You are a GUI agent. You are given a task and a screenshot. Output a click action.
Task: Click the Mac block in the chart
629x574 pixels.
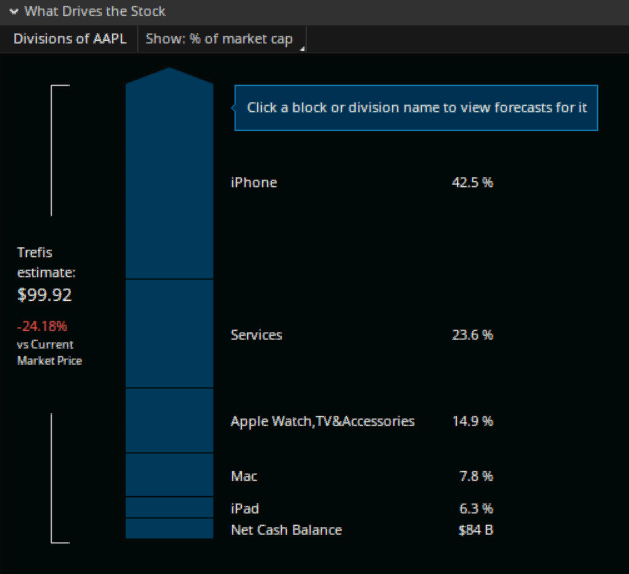click(x=169, y=475)
